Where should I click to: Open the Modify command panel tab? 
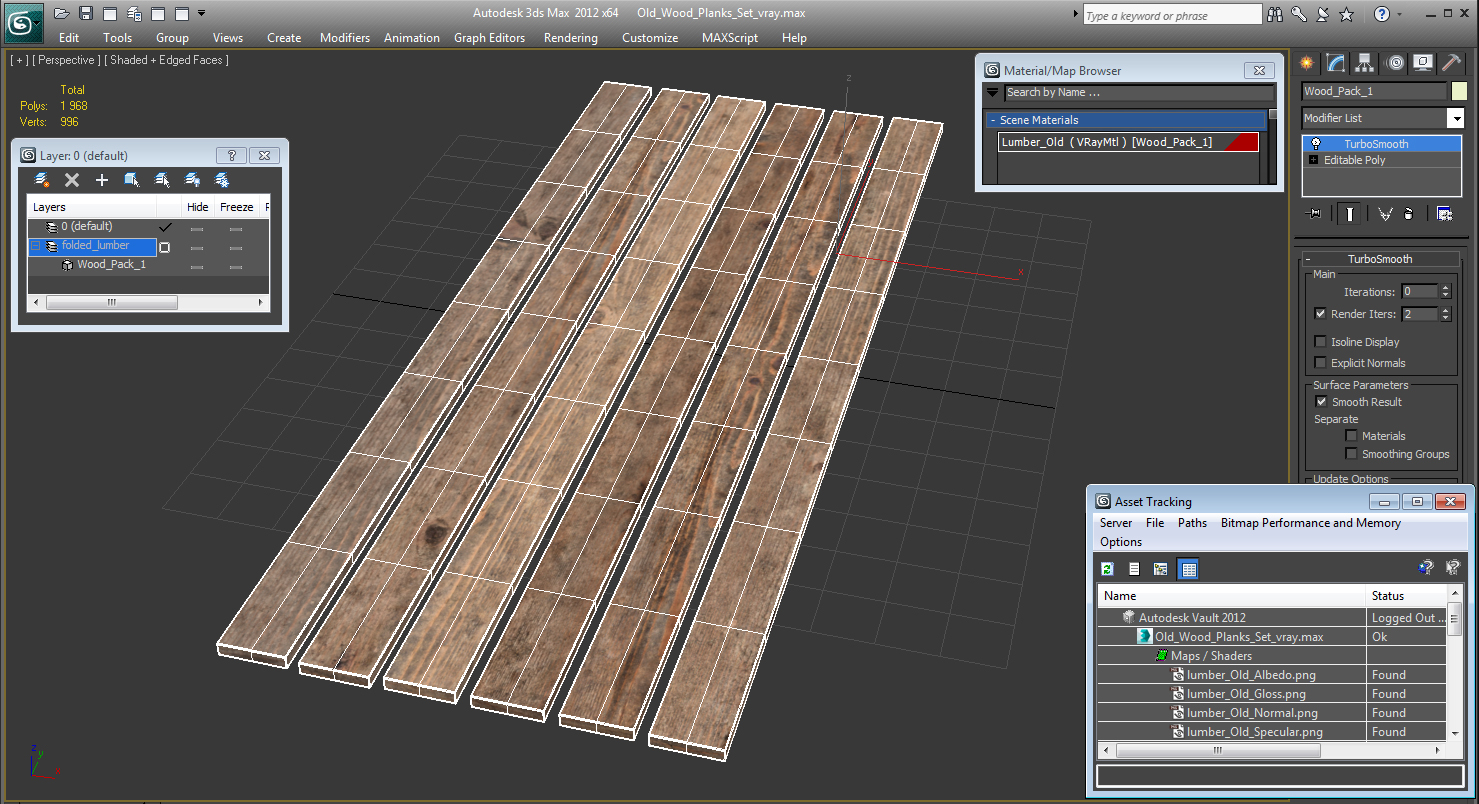point(1336,63)
